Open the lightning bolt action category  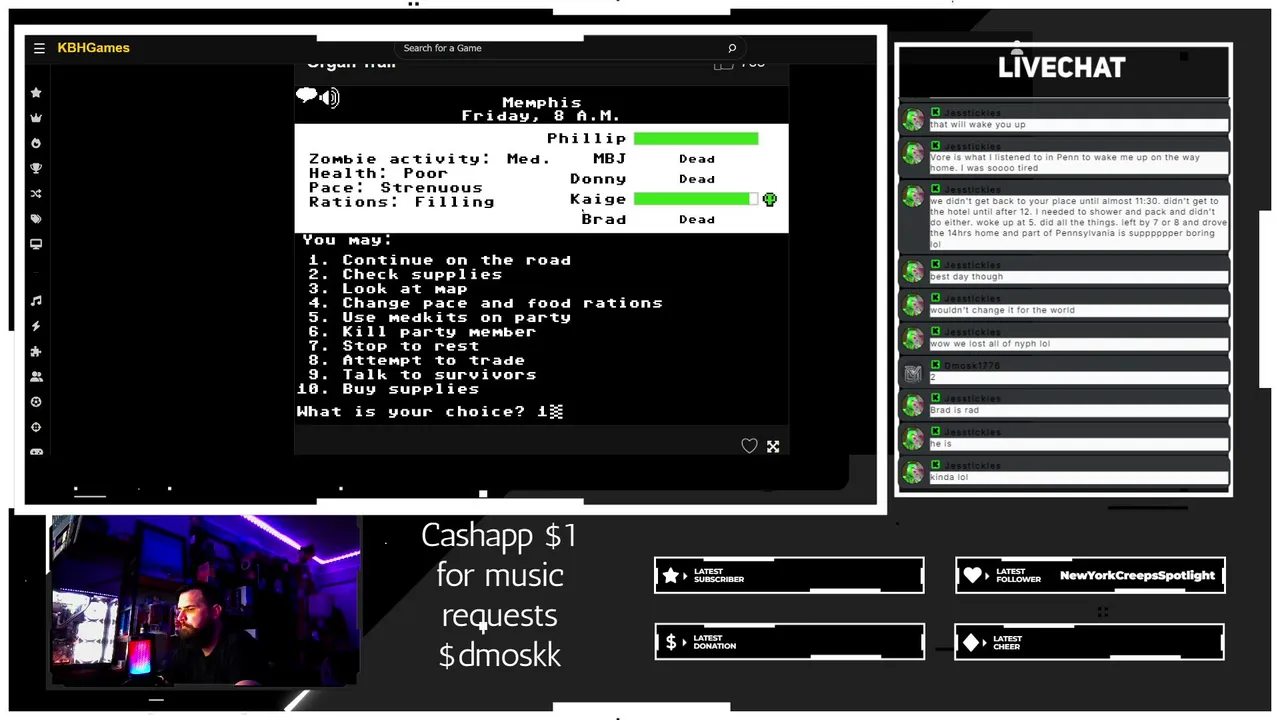[36, 326]
